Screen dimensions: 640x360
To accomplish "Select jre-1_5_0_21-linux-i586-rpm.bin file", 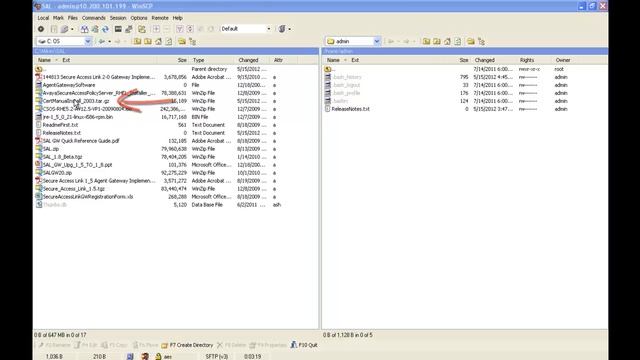I will [78, 117].
